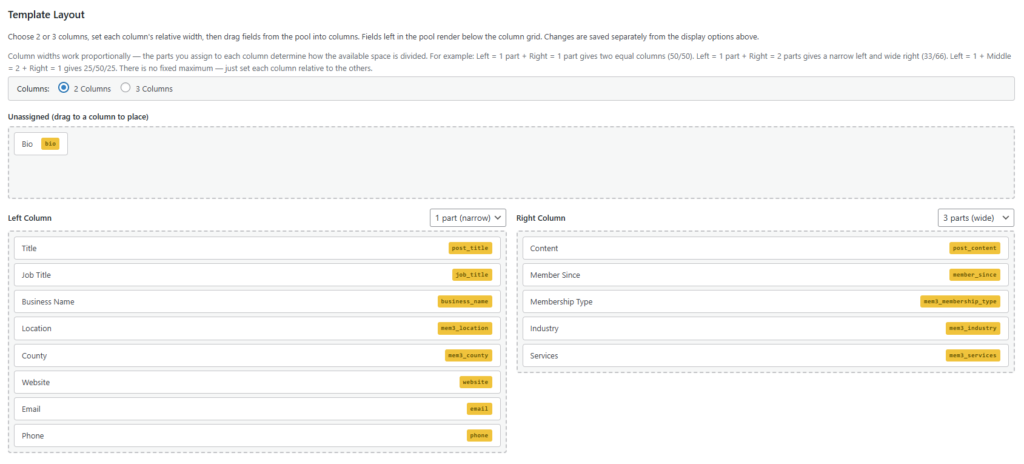Click the post_content tag
The width and height of the screenshot is (1024, 464).
pyautogui.click(x=975, y=248)
